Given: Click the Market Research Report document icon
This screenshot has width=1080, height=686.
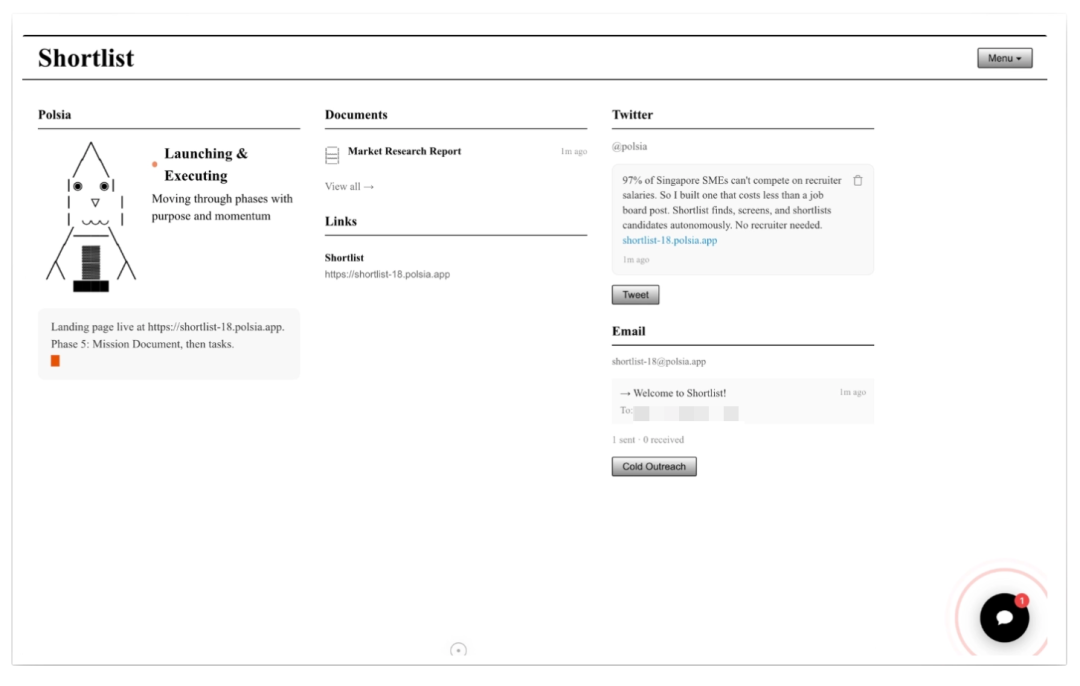Looking at the screenshot, I should [332, 155].
